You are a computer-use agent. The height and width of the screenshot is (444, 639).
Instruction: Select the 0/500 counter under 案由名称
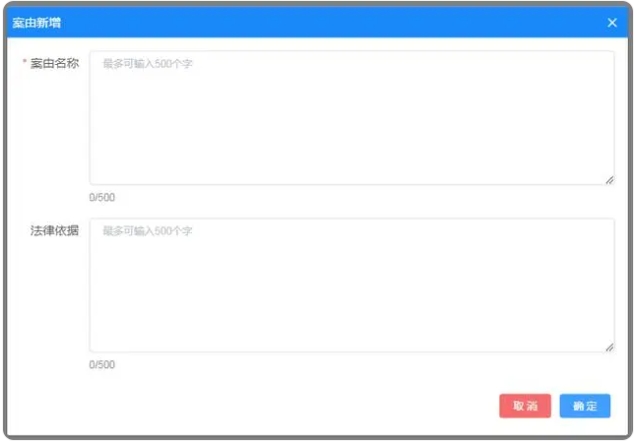pyautogui.click(x=102, y=198)
